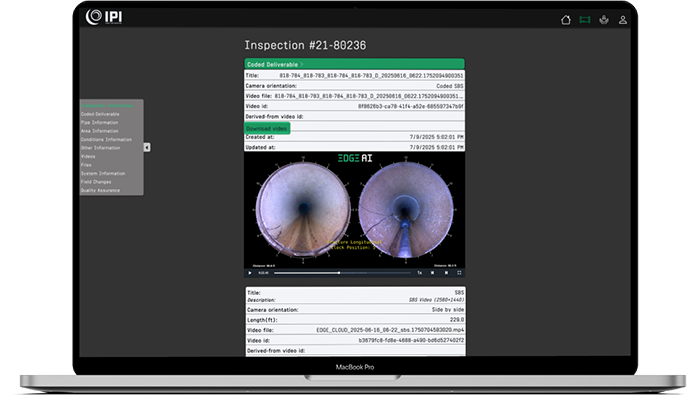Enter fullscreen on the video player

459,272
